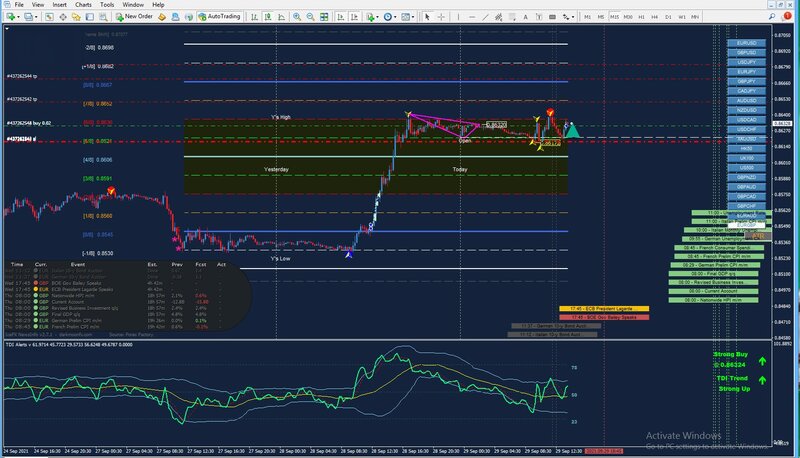This screenshot has height=458, width=800.
Task: Open the Help menu
Action: (x=158, y=5)
